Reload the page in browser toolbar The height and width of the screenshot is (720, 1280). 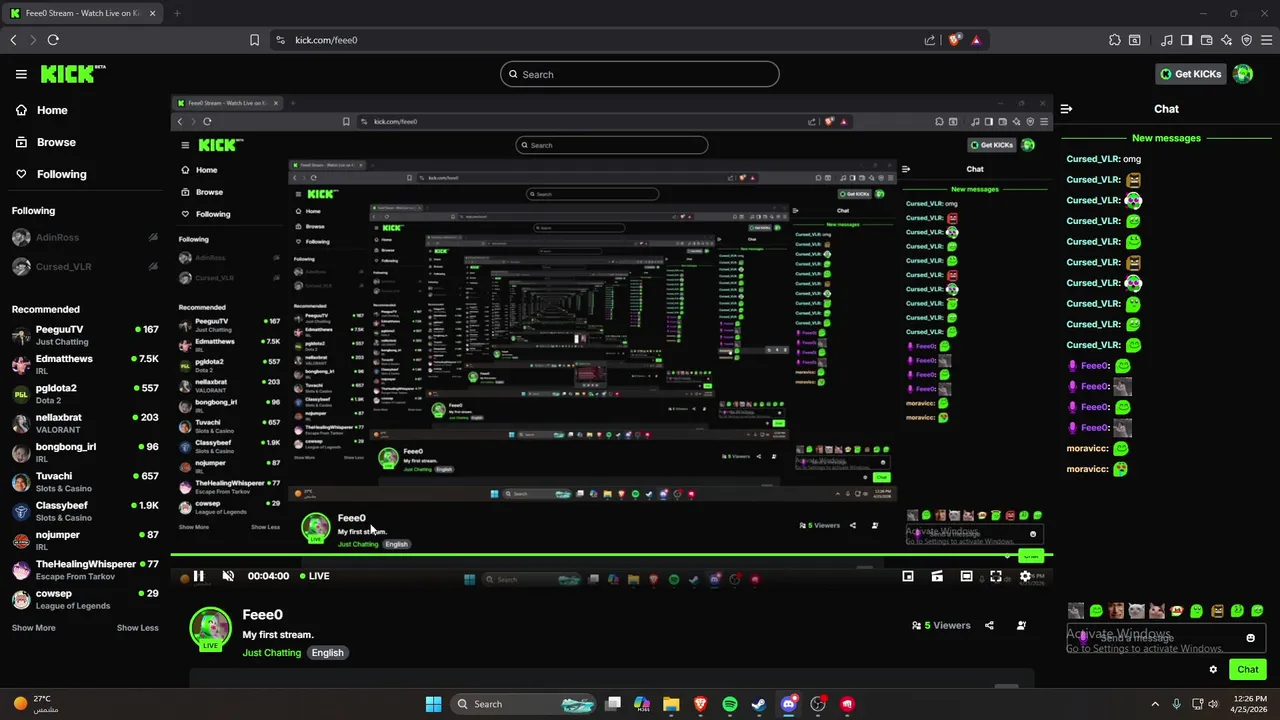click(53, 40)
